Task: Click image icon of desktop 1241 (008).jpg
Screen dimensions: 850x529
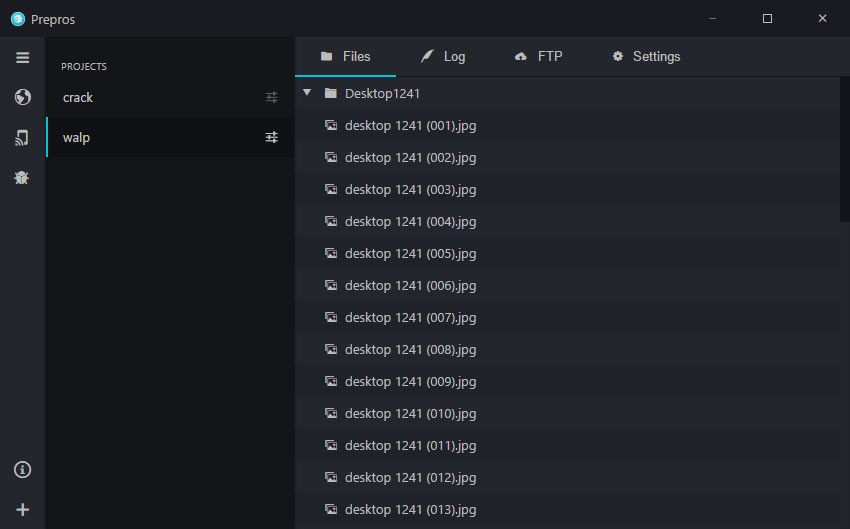Action: [331, 349]
